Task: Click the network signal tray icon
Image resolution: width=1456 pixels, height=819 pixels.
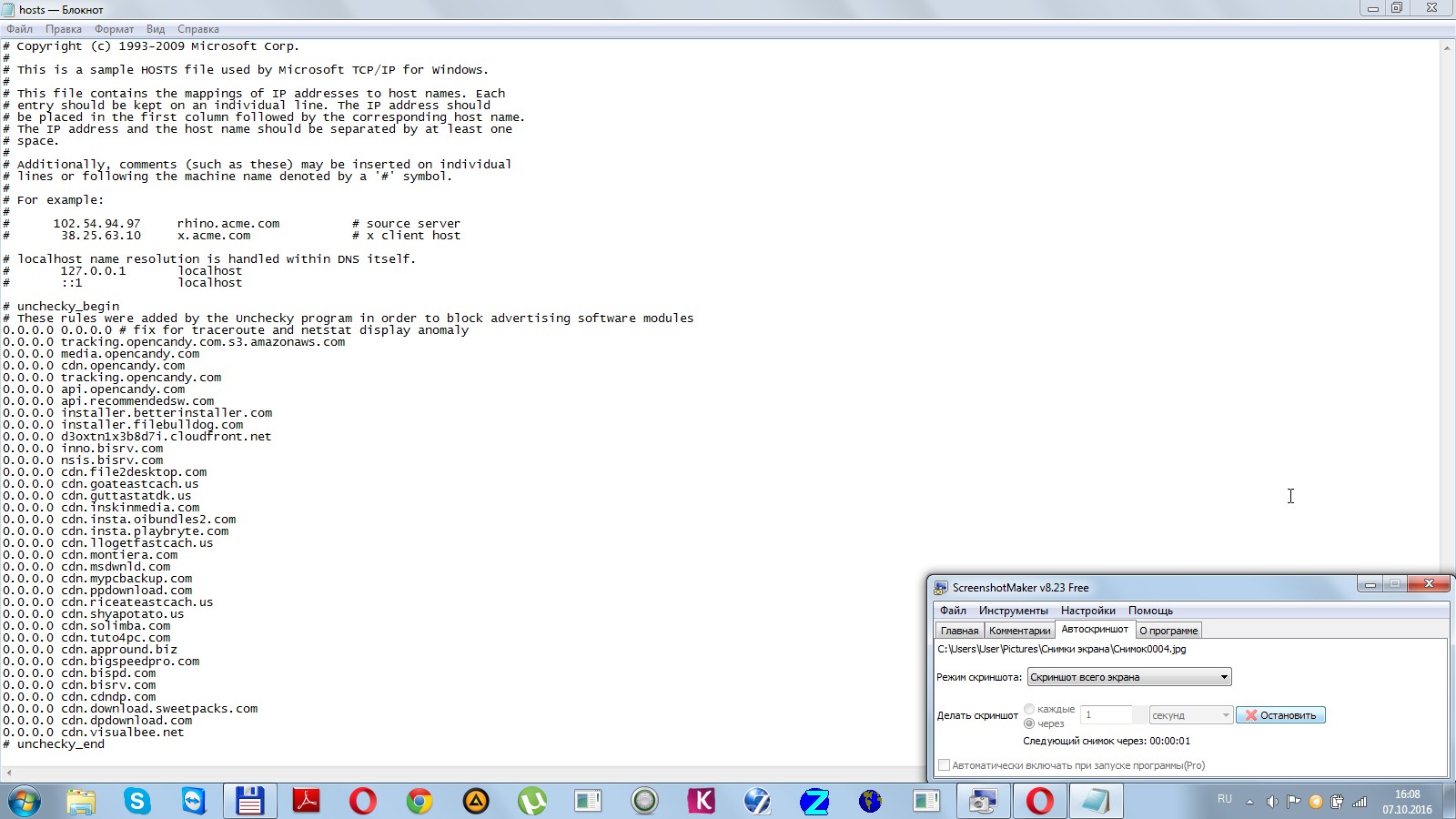Action: click(1360, 802)
